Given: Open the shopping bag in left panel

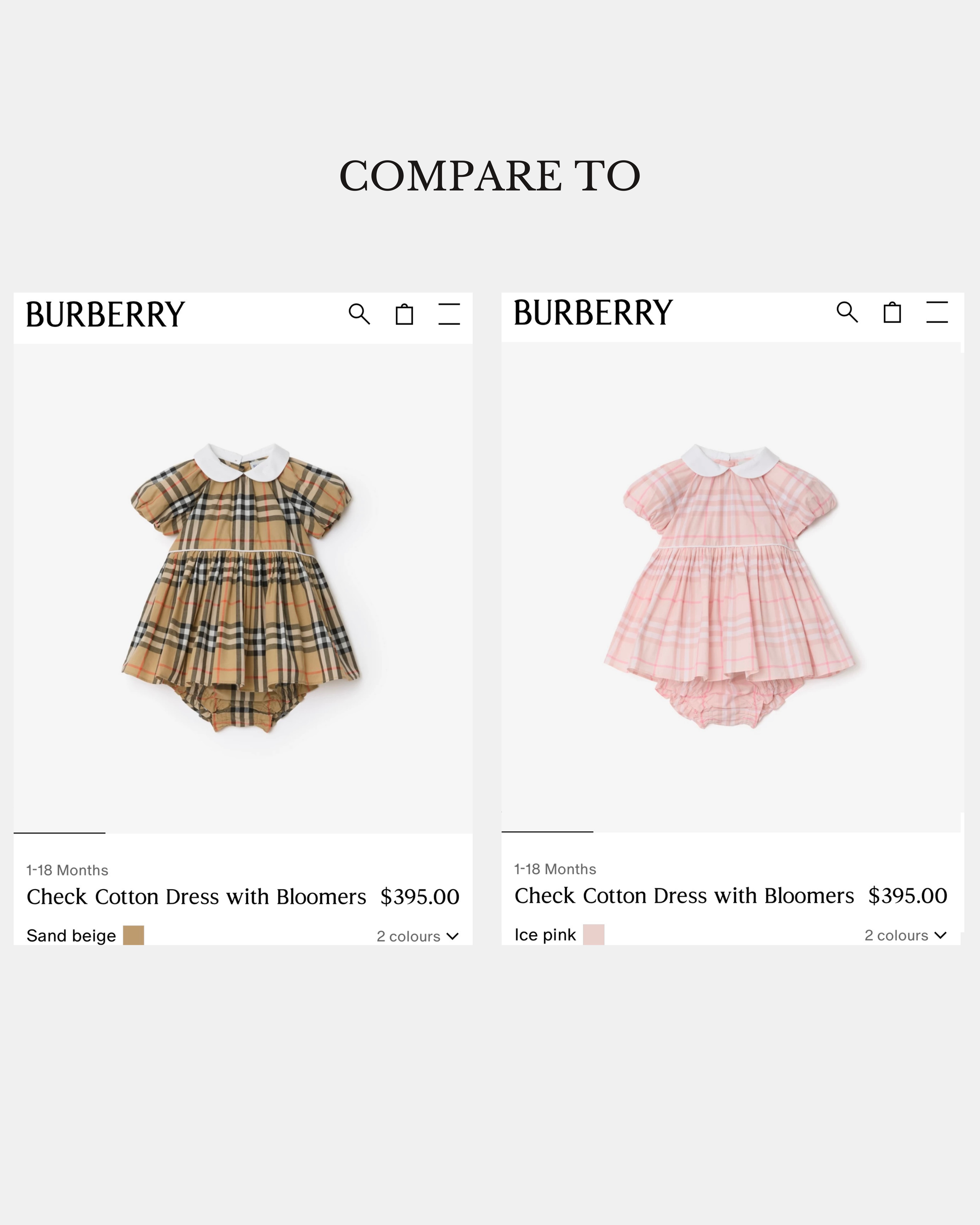Looking at the screenshot, I should click(x=404, y=314).
